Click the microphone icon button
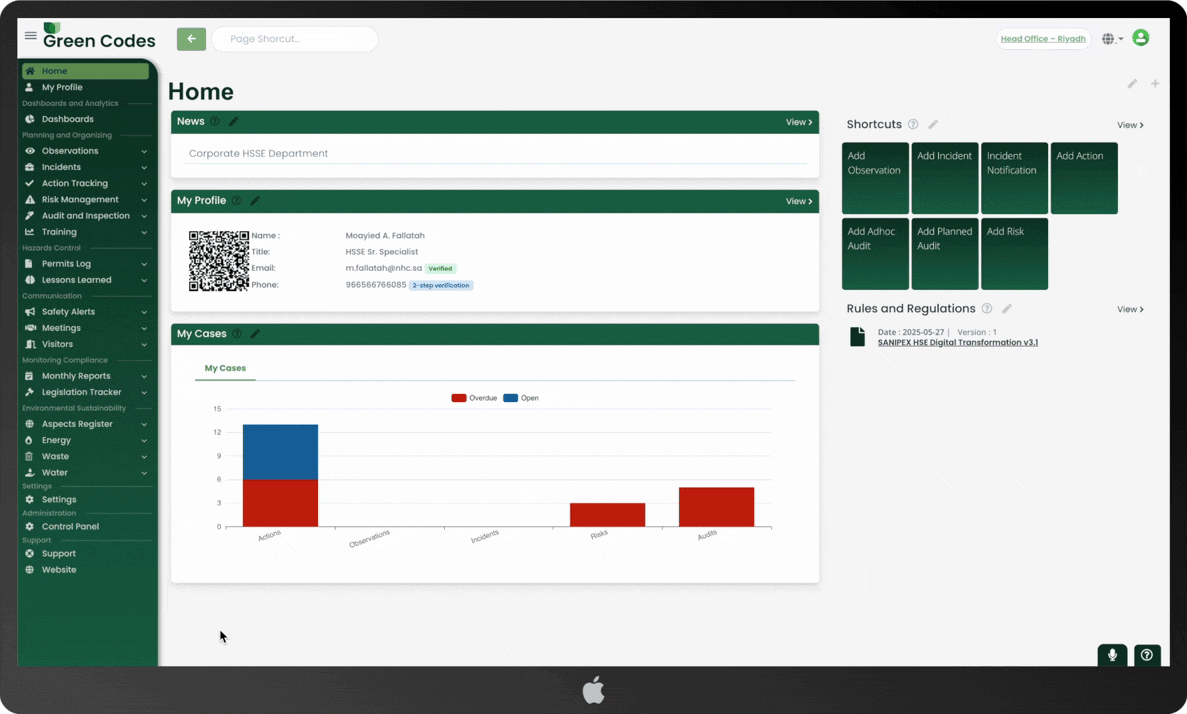 (x=1112, y=655)
